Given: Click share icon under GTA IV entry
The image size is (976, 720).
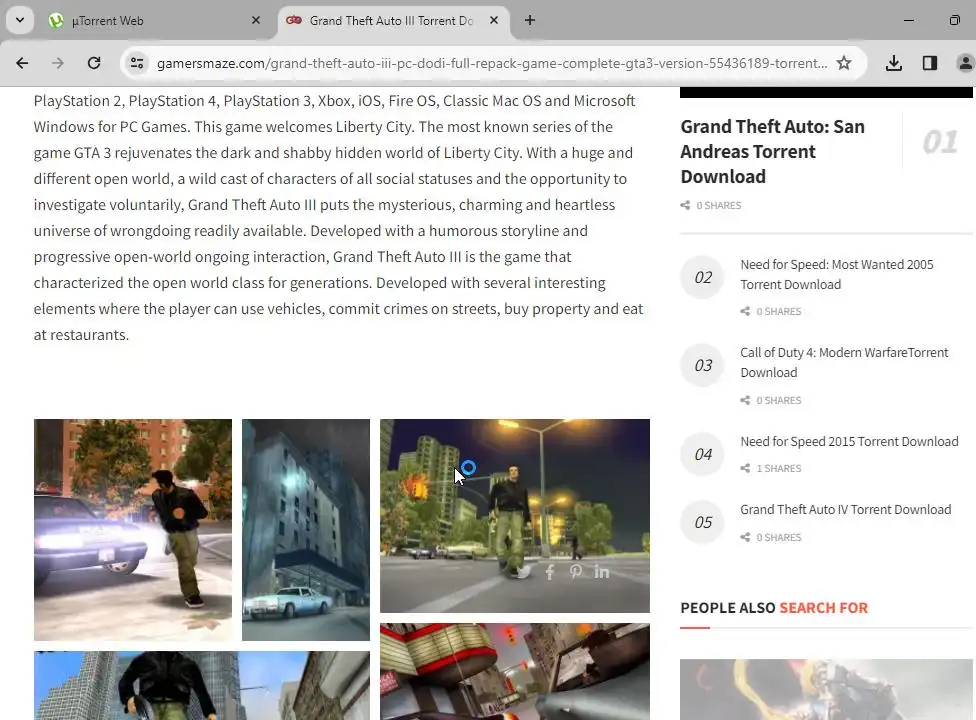Looking at the screenshot, I should click(745, 537).
